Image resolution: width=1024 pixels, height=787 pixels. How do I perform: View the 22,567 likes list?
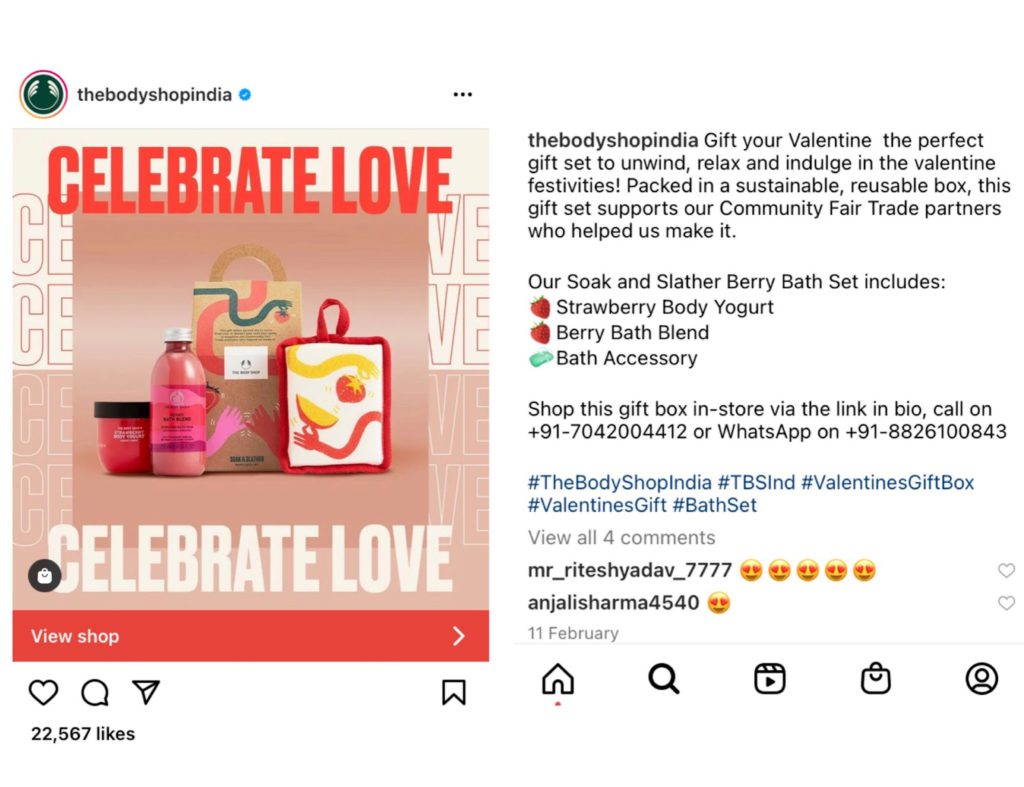point(83,734)
